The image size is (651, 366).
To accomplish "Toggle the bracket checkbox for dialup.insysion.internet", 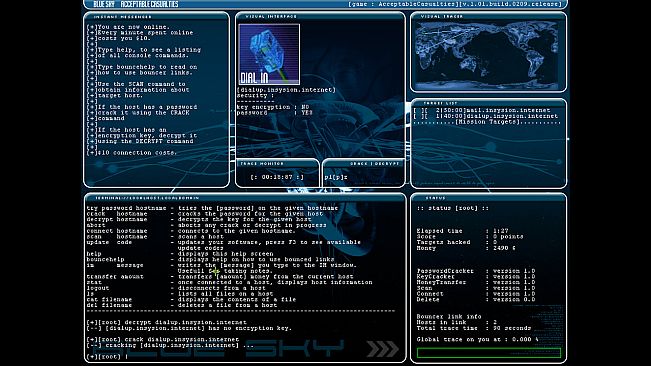I will [x=418, y=116].
